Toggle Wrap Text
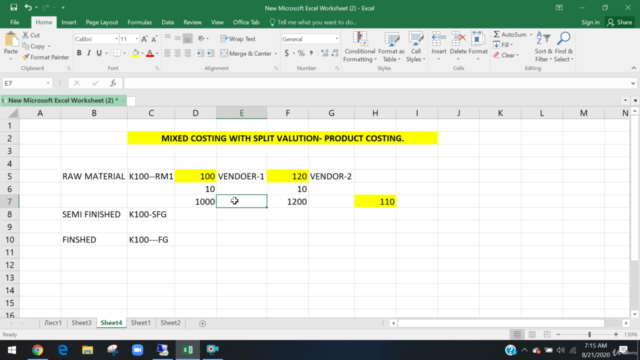640x360 pixels. click(238, 39)
